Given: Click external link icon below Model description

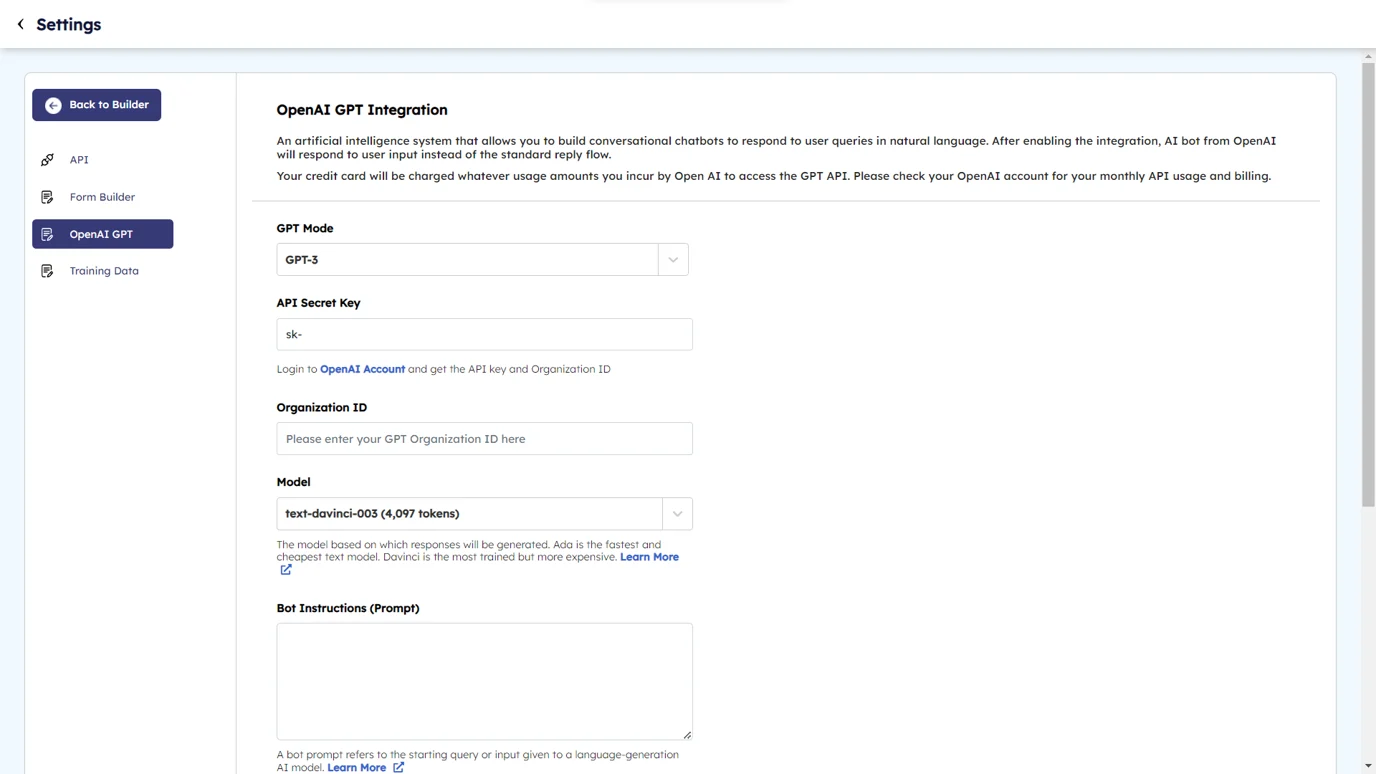Looking at the screenshot, I should coord(286,570).
